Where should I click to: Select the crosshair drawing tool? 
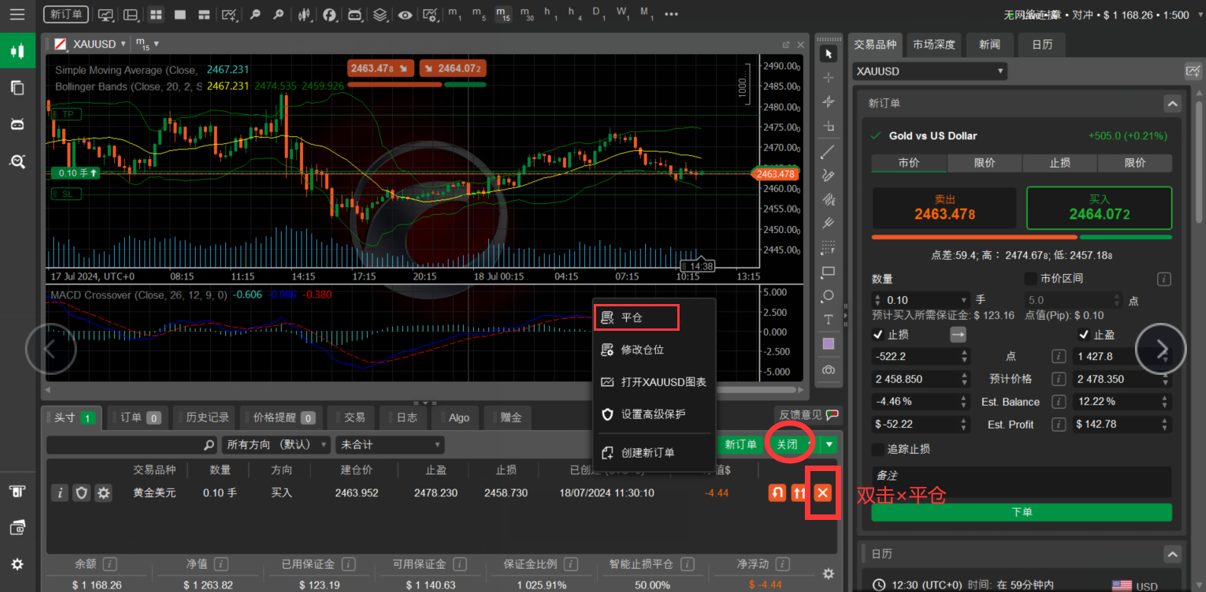point(828,77)
